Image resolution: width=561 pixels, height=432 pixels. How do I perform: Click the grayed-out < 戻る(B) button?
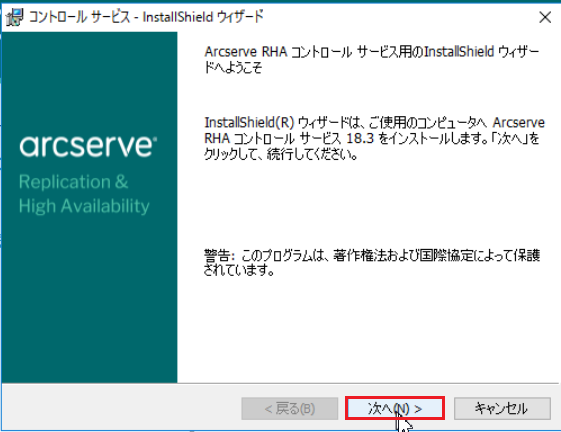click(x=289, y=408)
